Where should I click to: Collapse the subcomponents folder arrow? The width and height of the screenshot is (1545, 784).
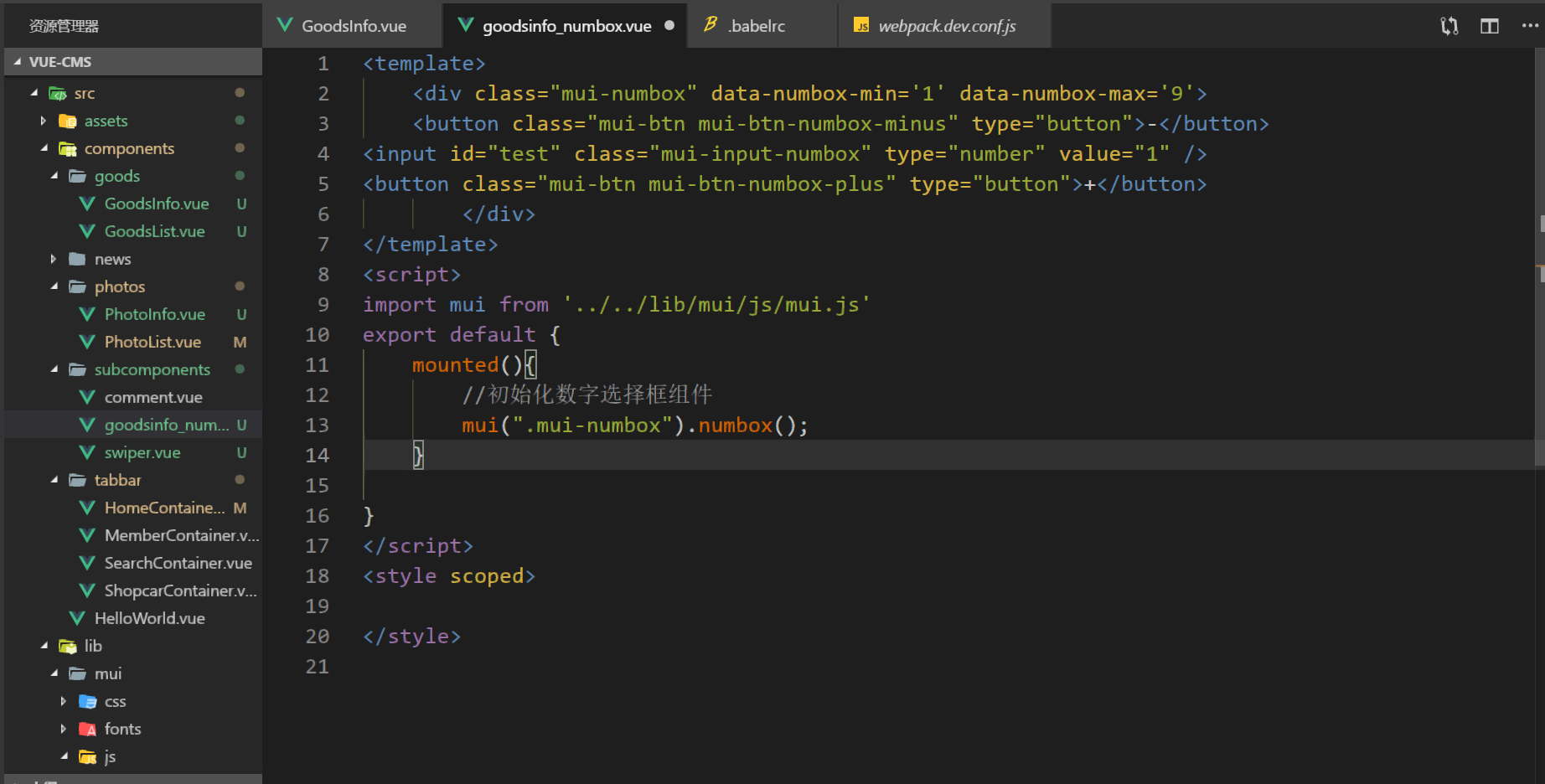pos(54,369)
